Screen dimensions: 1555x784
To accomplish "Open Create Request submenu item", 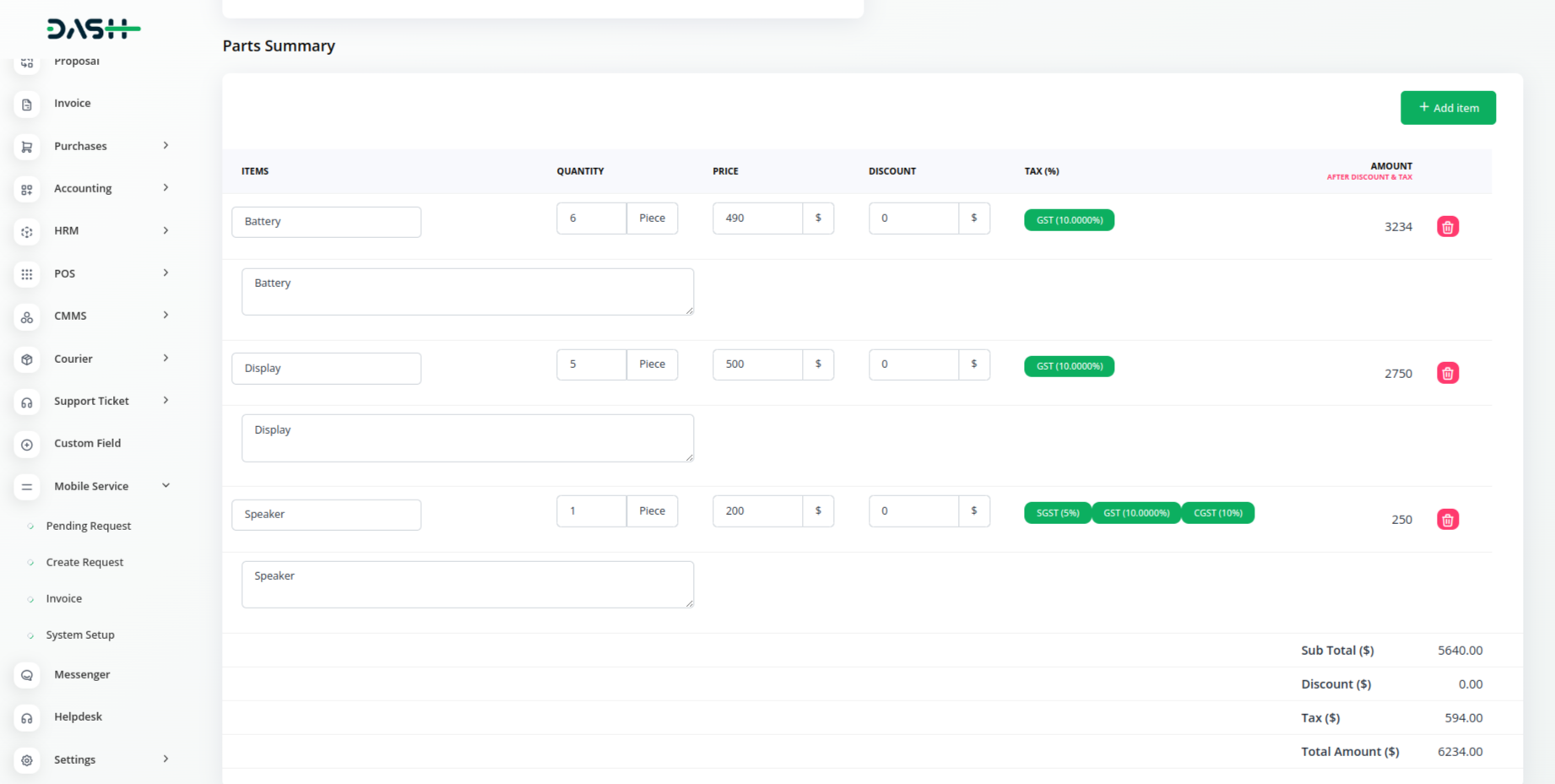I will pyautogui.click(x=84, y=562).
